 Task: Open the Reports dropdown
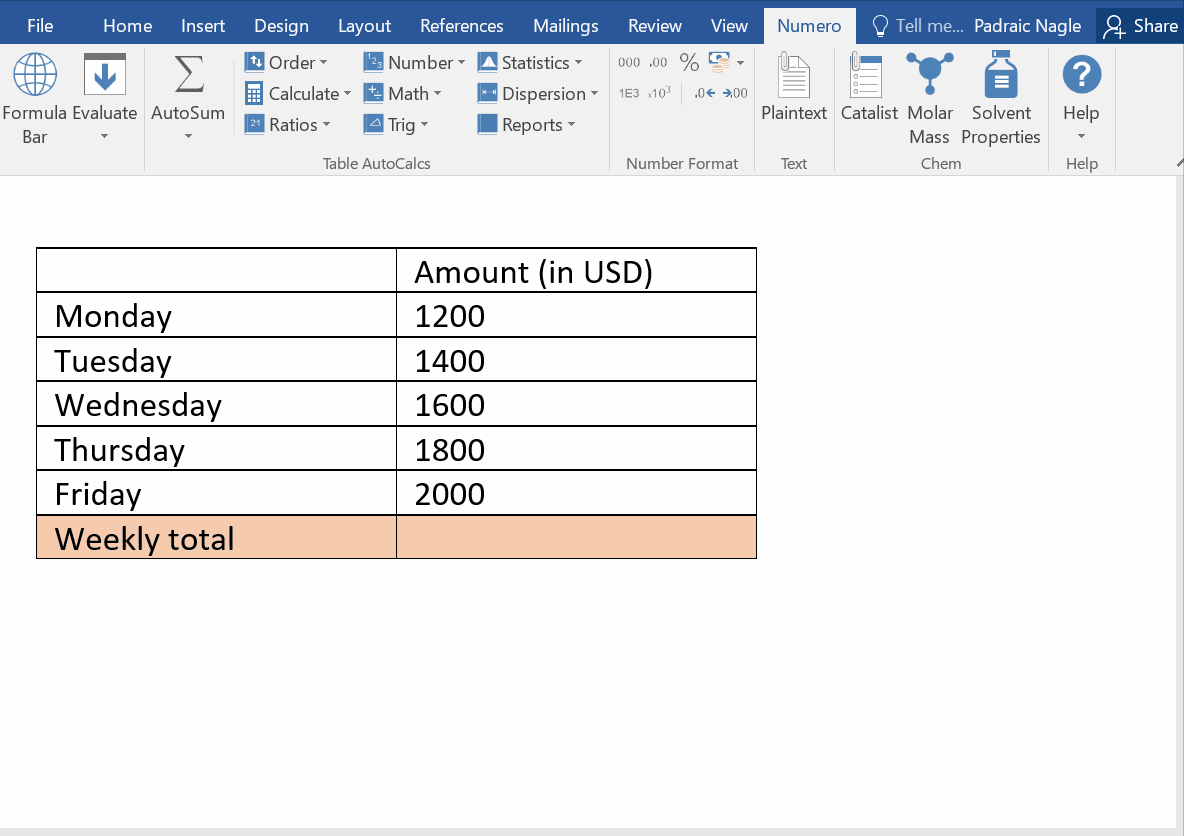point(527,125)
